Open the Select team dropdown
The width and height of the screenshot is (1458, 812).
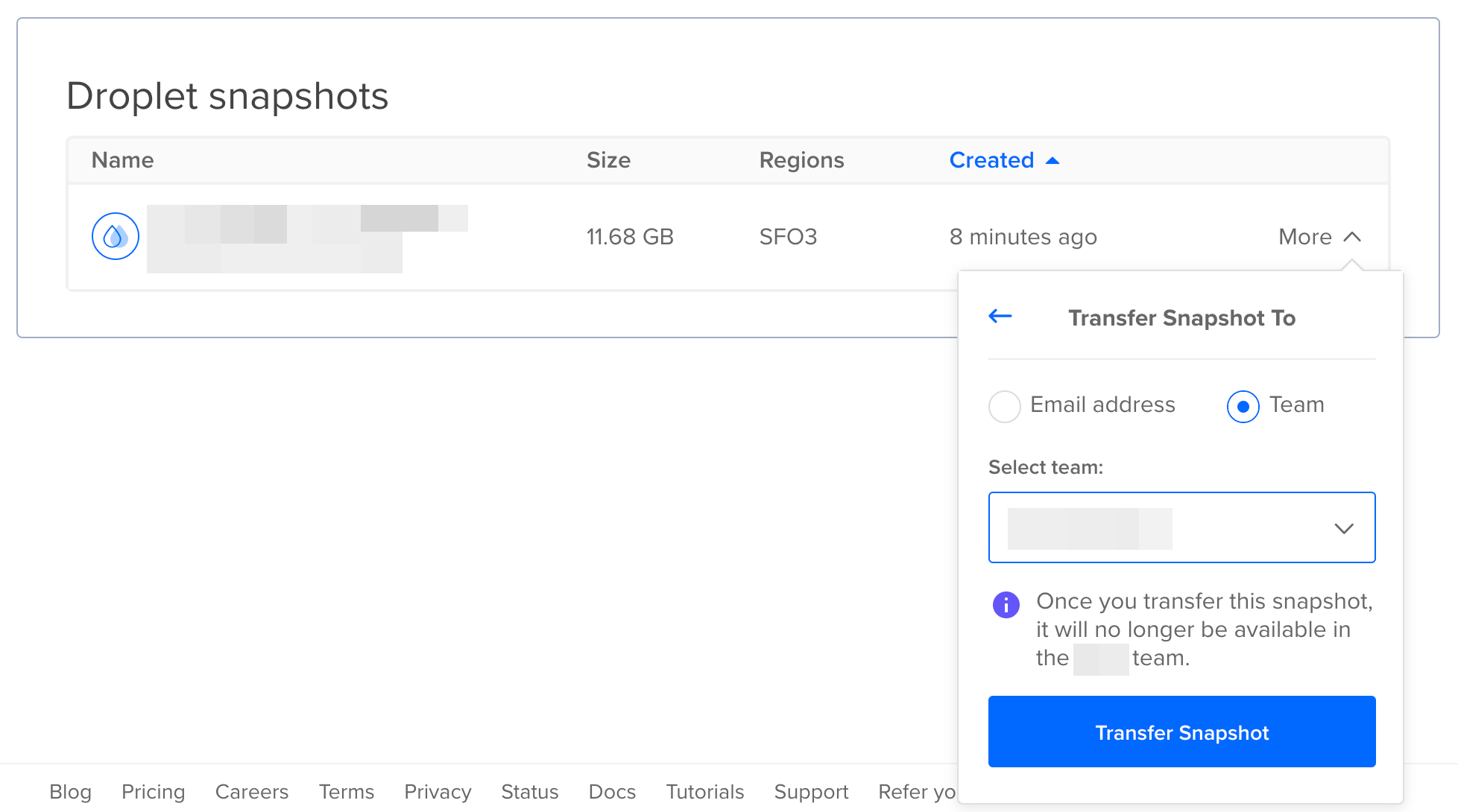coord(1181,527)
